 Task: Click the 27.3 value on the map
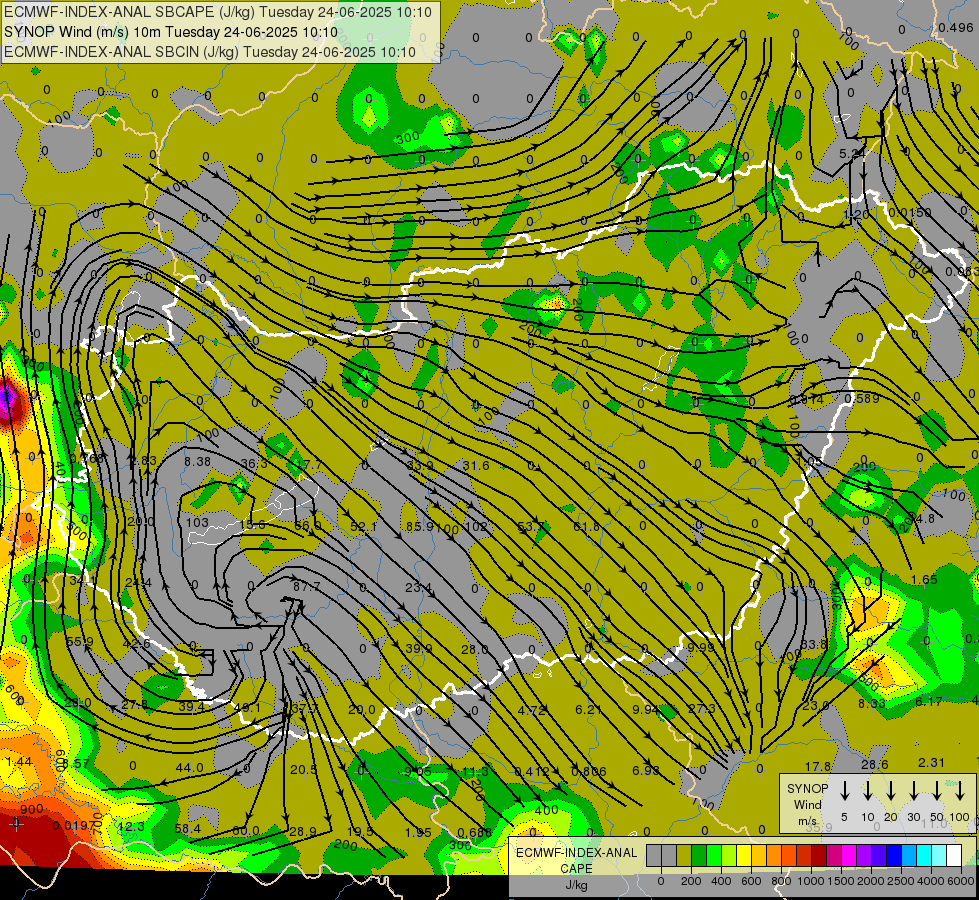click(702, 708)
